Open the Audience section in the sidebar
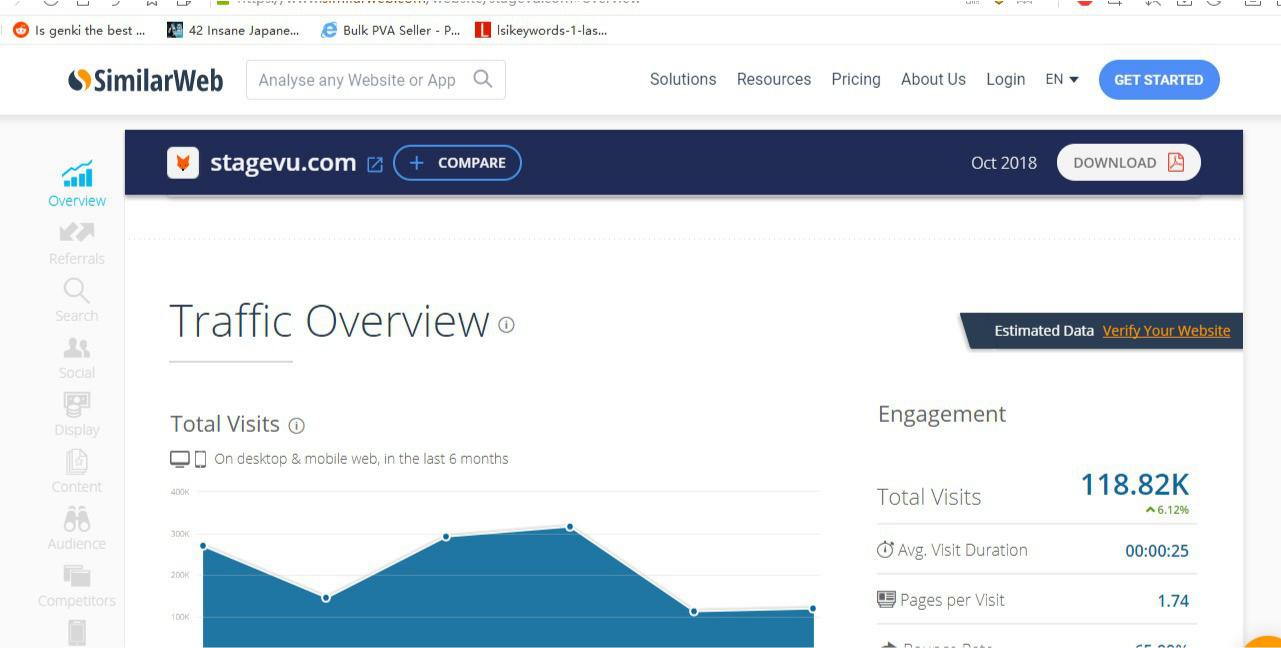 tap(77, 529)
